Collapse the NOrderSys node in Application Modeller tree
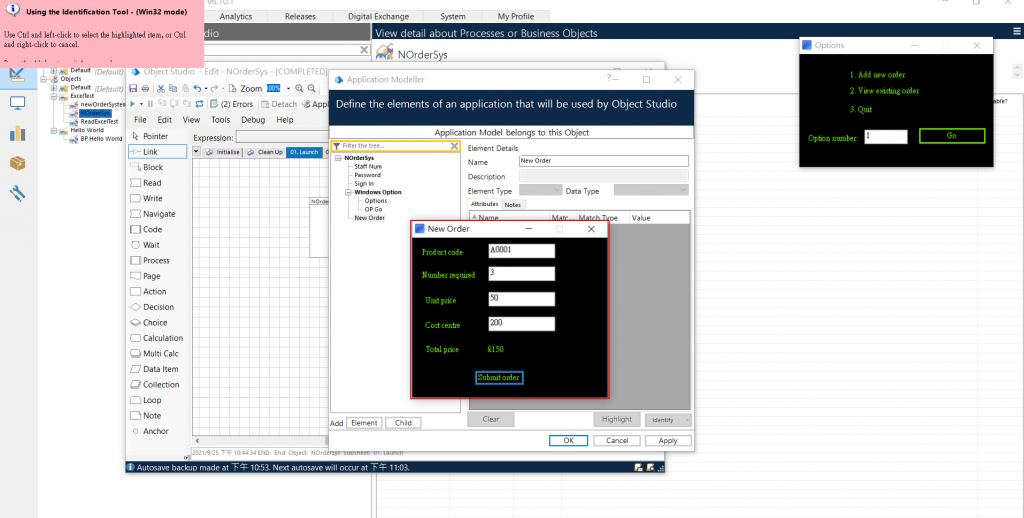 (338, 158)
